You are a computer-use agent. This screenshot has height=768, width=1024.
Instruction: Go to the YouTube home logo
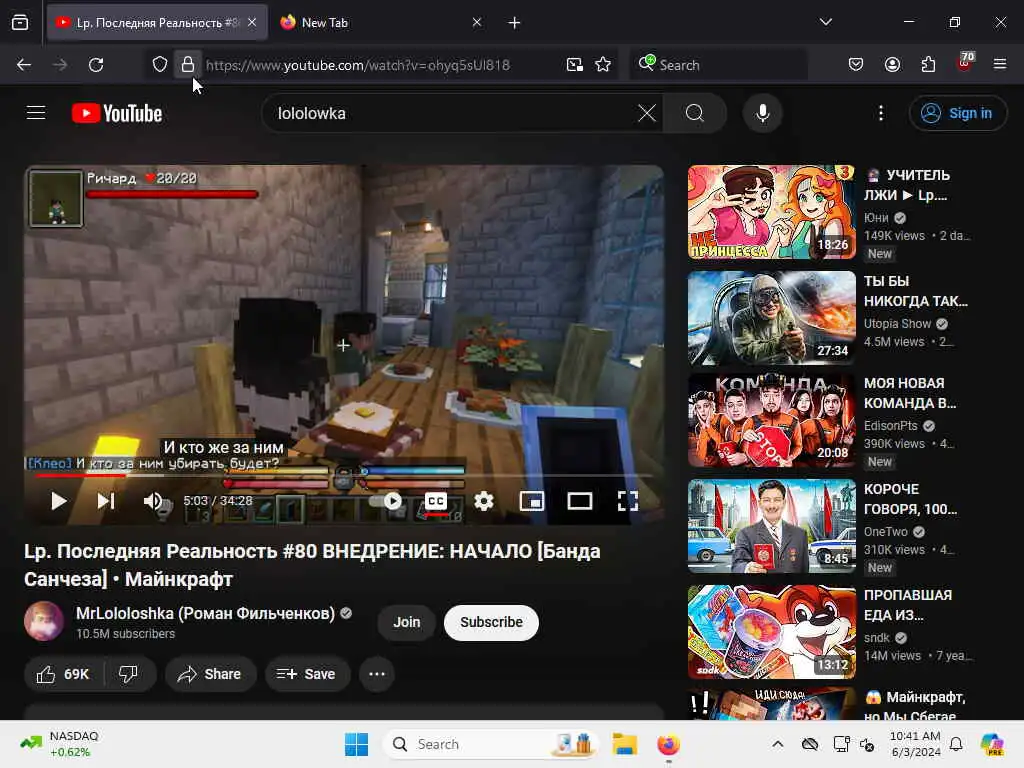coord(117,113)
